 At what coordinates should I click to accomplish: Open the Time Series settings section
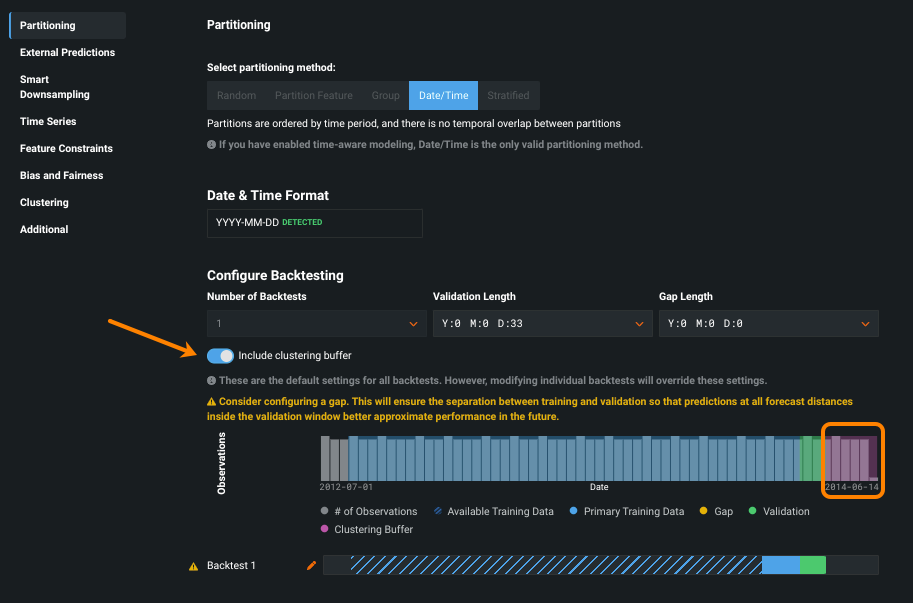point(48,122)
